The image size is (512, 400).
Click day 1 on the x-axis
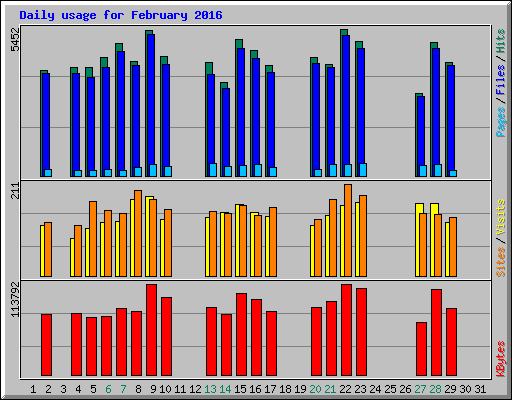point(33,389)
